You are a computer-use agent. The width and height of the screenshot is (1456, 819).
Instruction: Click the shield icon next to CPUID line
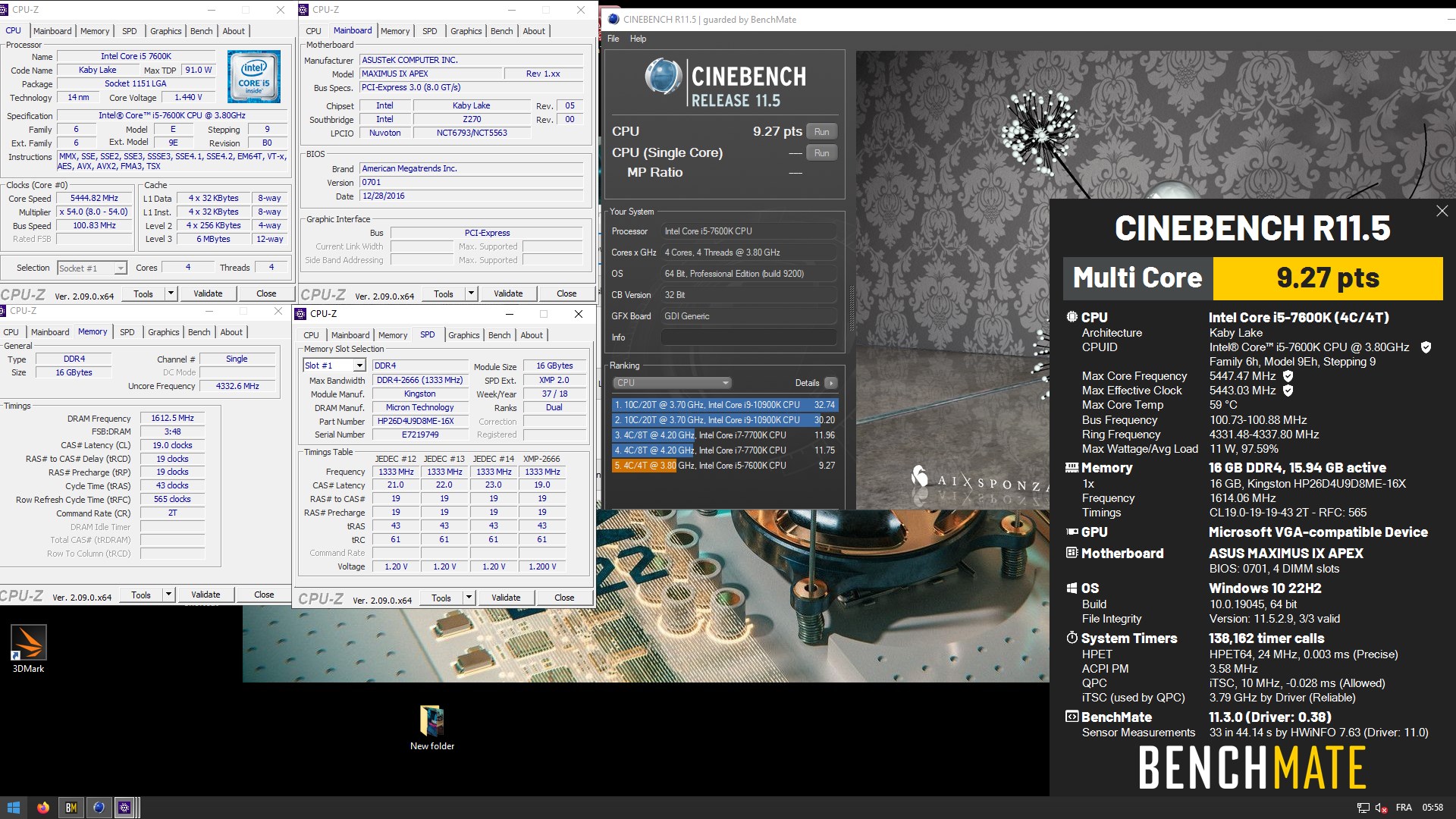(1426, 347)
